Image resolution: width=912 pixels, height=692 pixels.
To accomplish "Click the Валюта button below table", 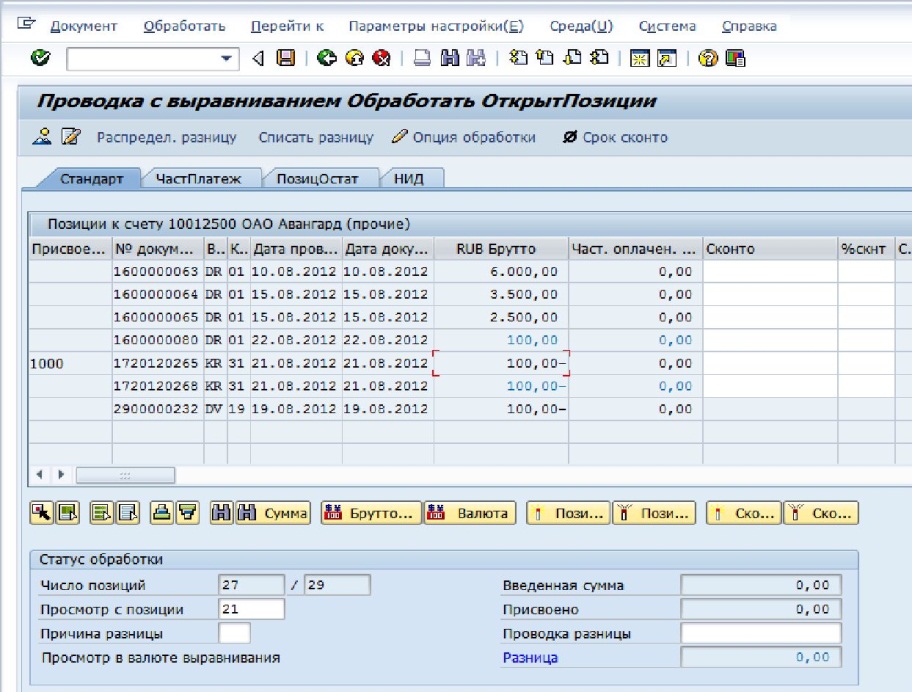I will (x=469, y=513).
